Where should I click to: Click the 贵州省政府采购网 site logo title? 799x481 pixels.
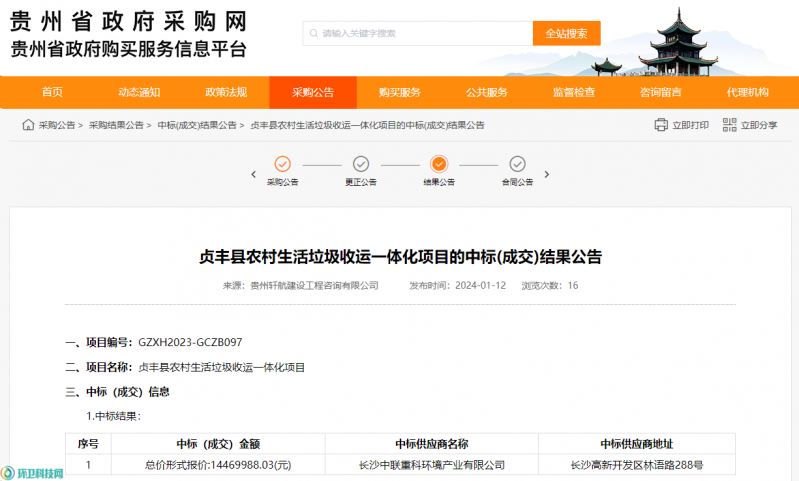(128, 21)
